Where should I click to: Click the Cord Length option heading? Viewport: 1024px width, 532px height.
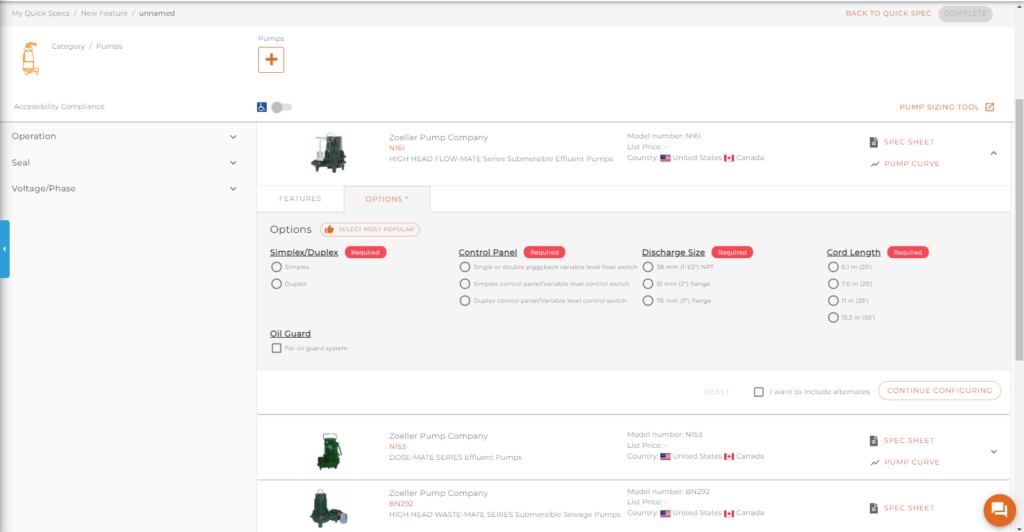coord(854,253)
